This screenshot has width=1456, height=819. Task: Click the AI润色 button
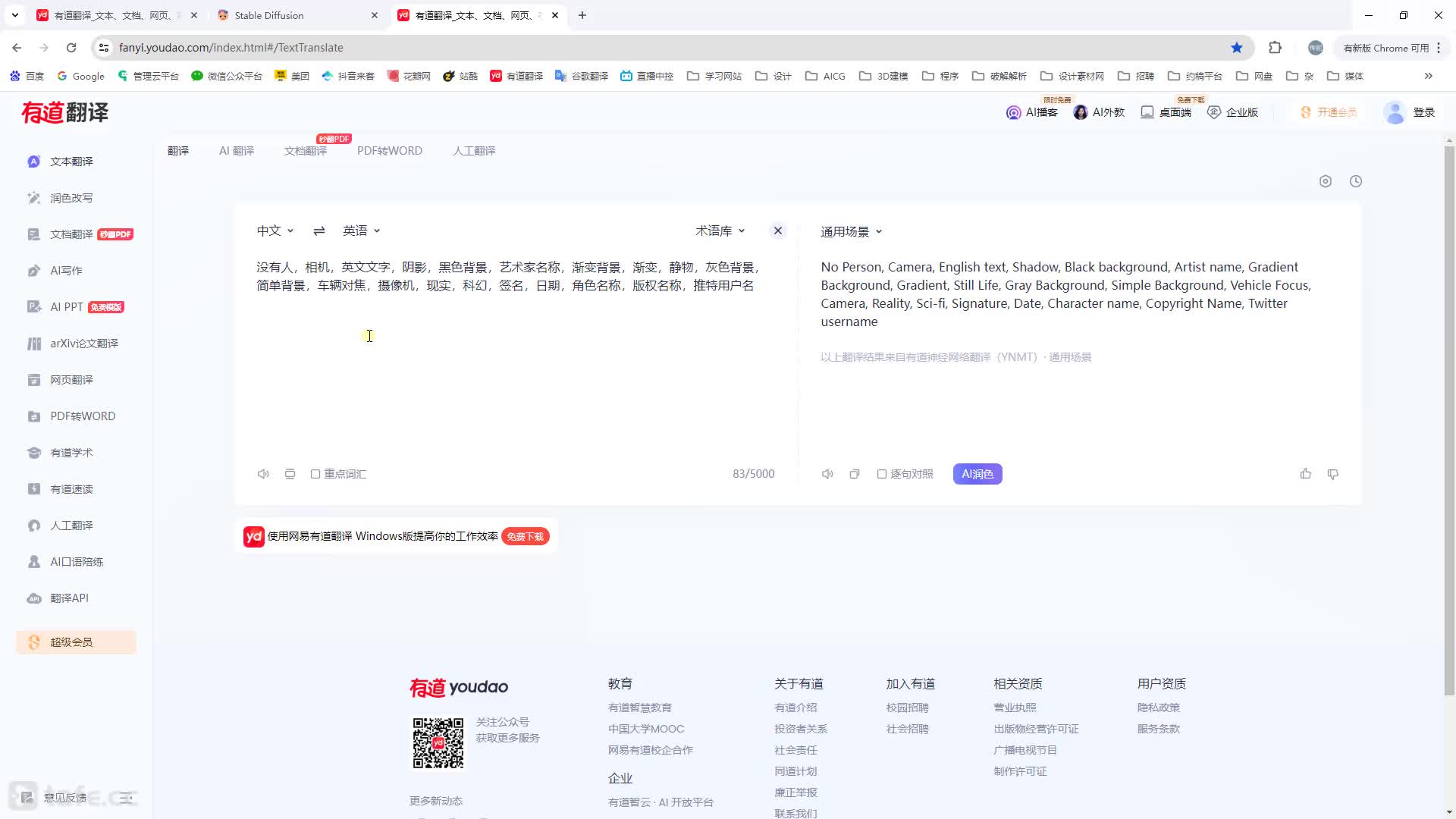click(x=977, y=474)
